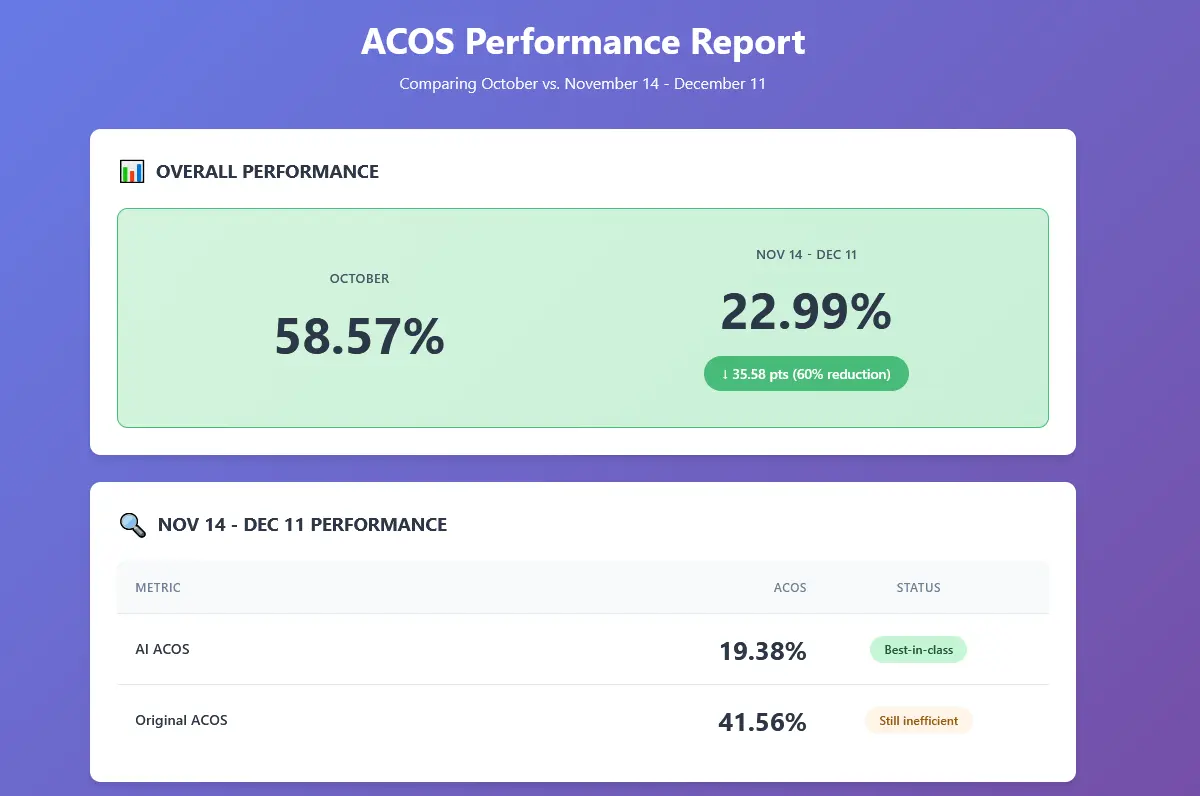
Task: Click the bar chart icon beside Overall Performance
Action: 132,172
